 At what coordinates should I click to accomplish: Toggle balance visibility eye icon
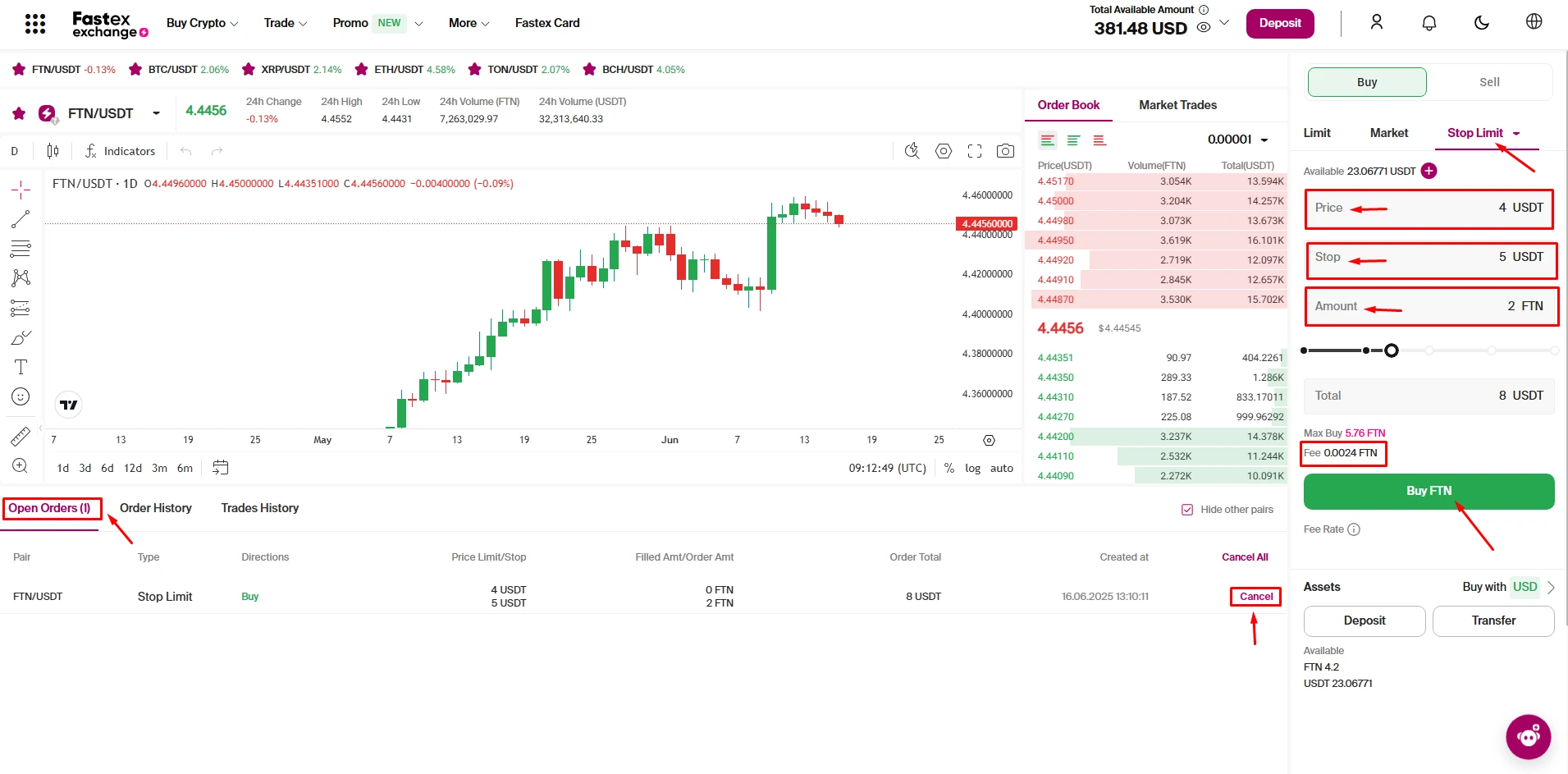point(1203,28)
